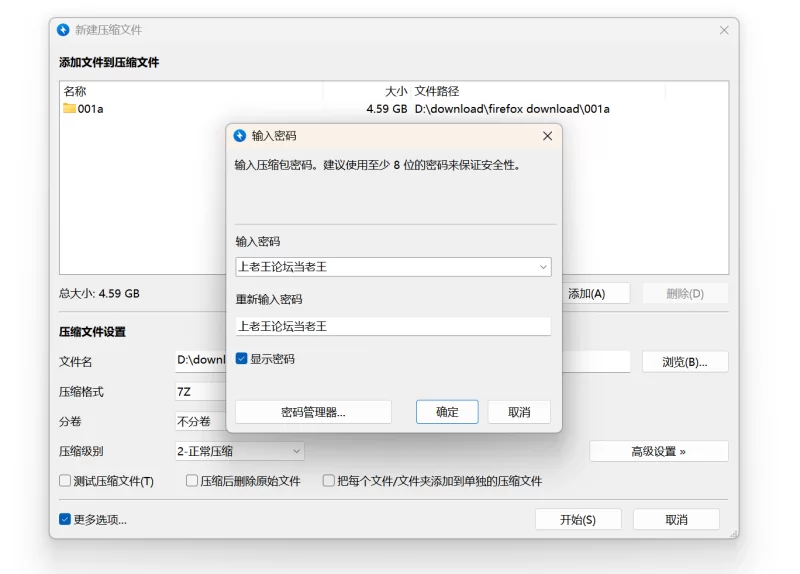Expand 高级设置 » options
The image size is (800, 574).
tap(658, 452)
